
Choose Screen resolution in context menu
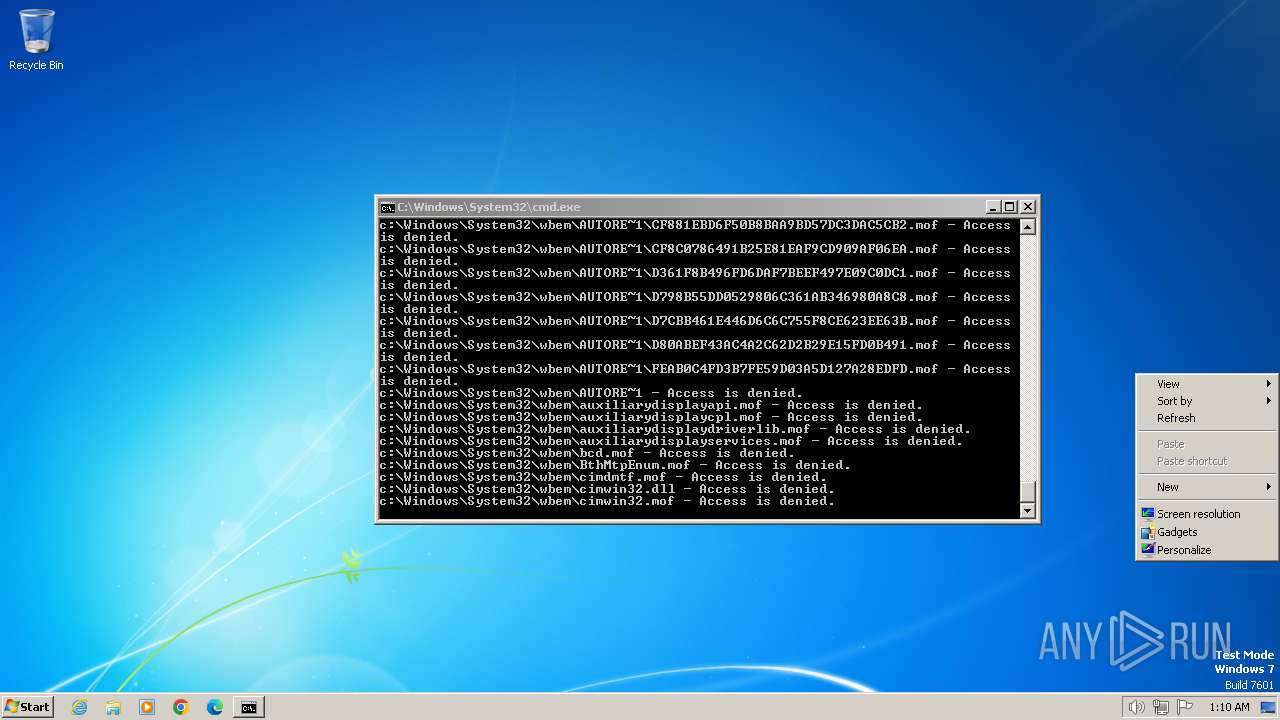1207,514
